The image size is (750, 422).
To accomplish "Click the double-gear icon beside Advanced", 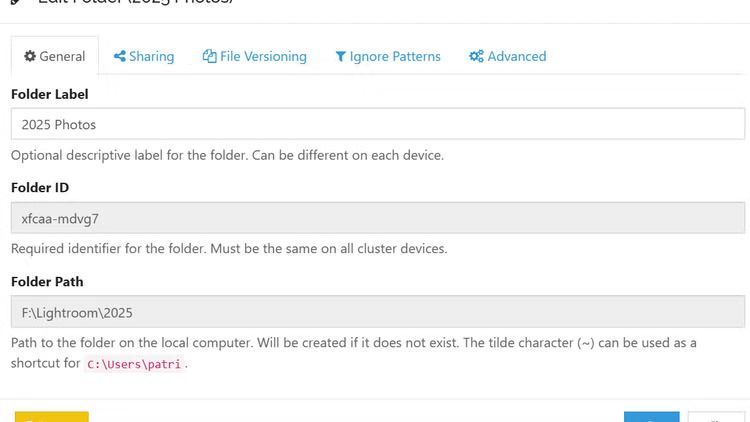I will tap(476, 57).
